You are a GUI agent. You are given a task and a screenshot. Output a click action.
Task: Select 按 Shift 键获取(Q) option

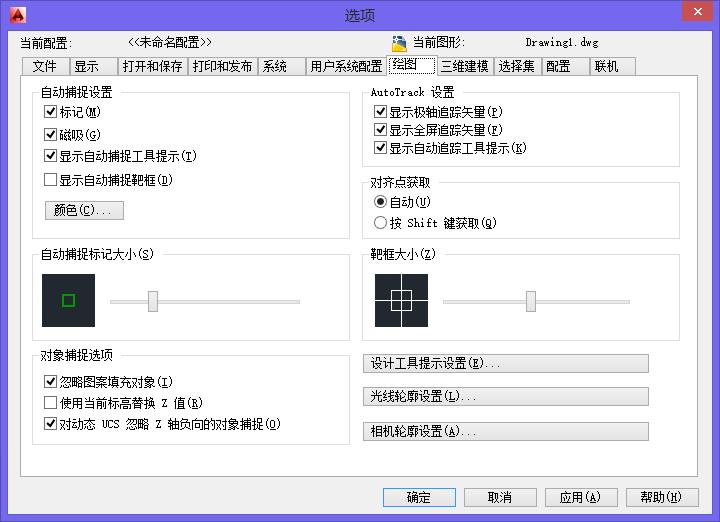(380, 223)
